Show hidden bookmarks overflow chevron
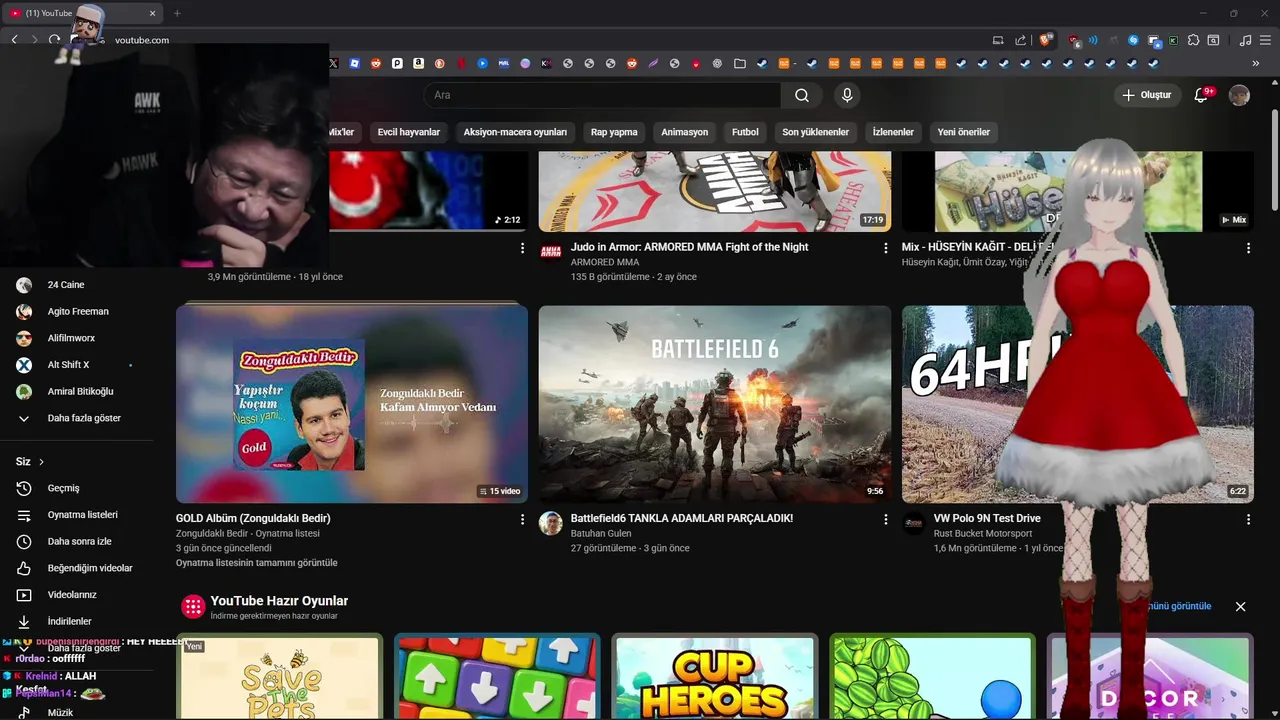This screenshot has width=1280, height=720. pyautogui.click(x=1256, y=63)
